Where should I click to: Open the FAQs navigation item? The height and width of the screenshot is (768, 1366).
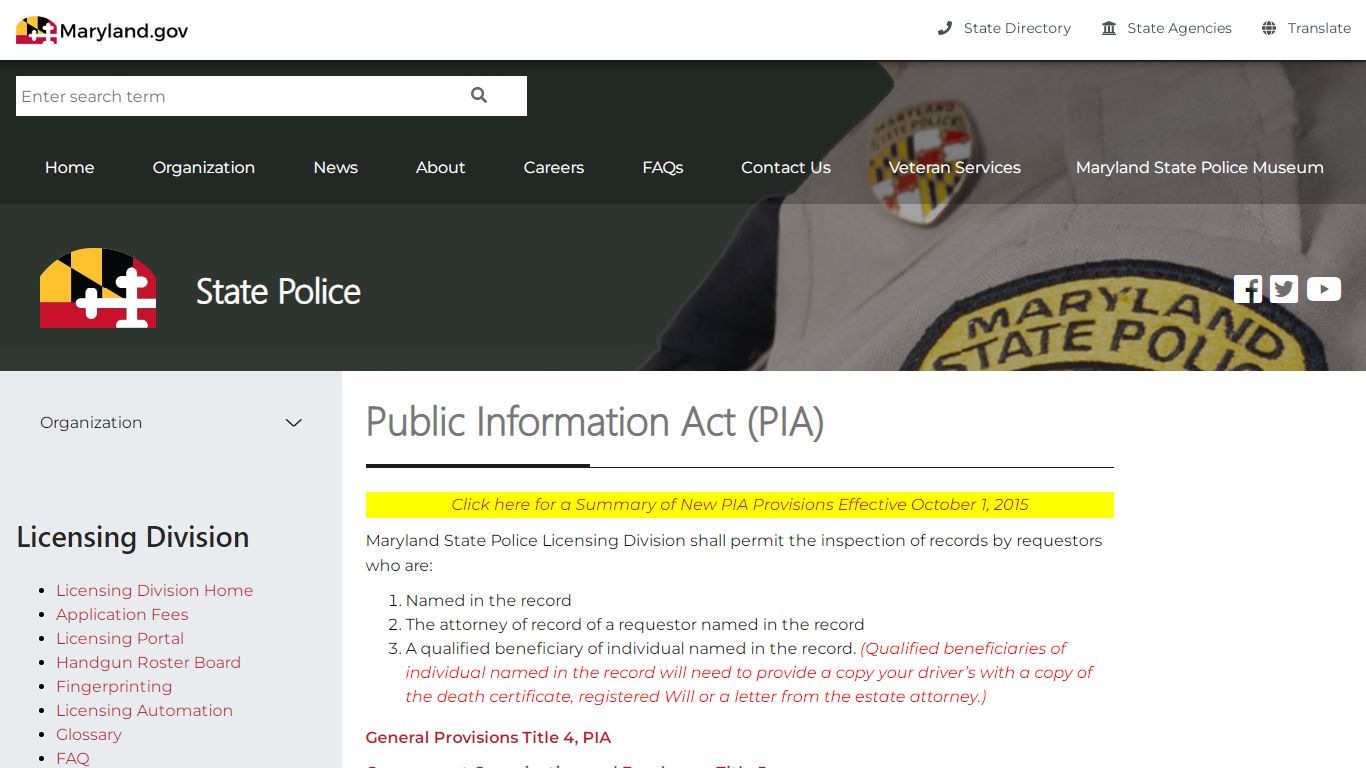click(663, 167)
